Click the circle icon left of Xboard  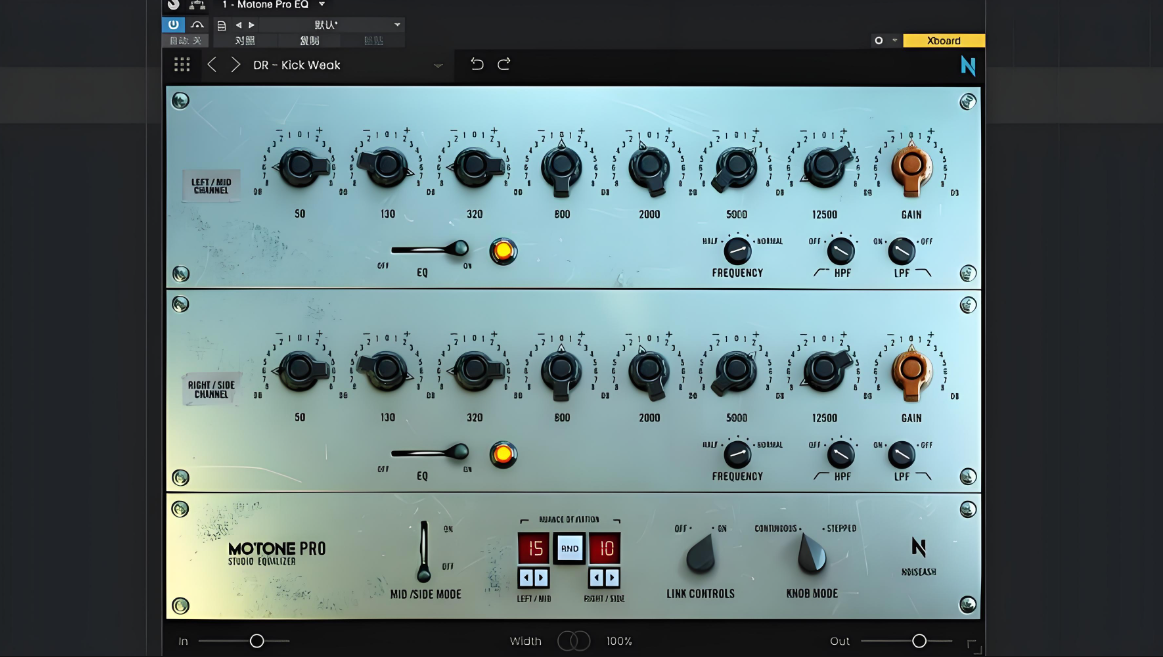tap(879, 41)
